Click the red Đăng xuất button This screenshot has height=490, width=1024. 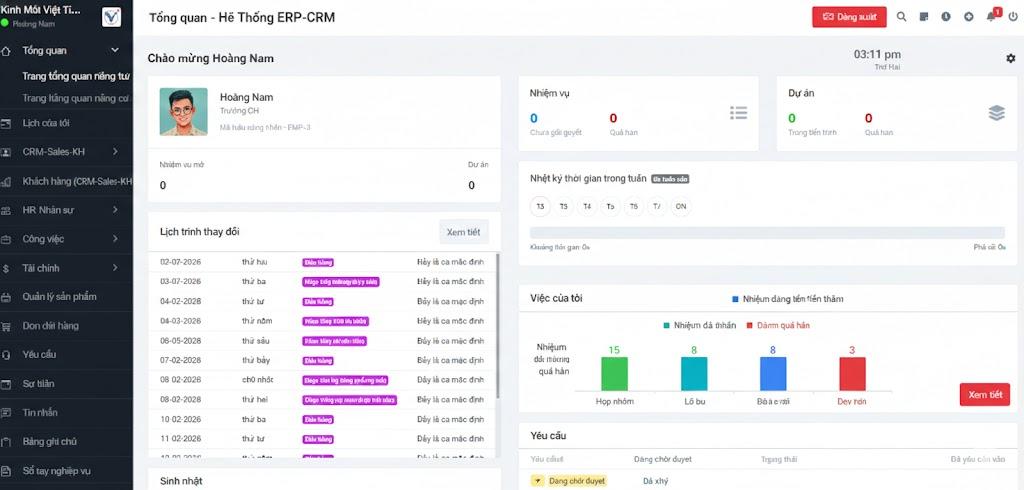(849, 17)
